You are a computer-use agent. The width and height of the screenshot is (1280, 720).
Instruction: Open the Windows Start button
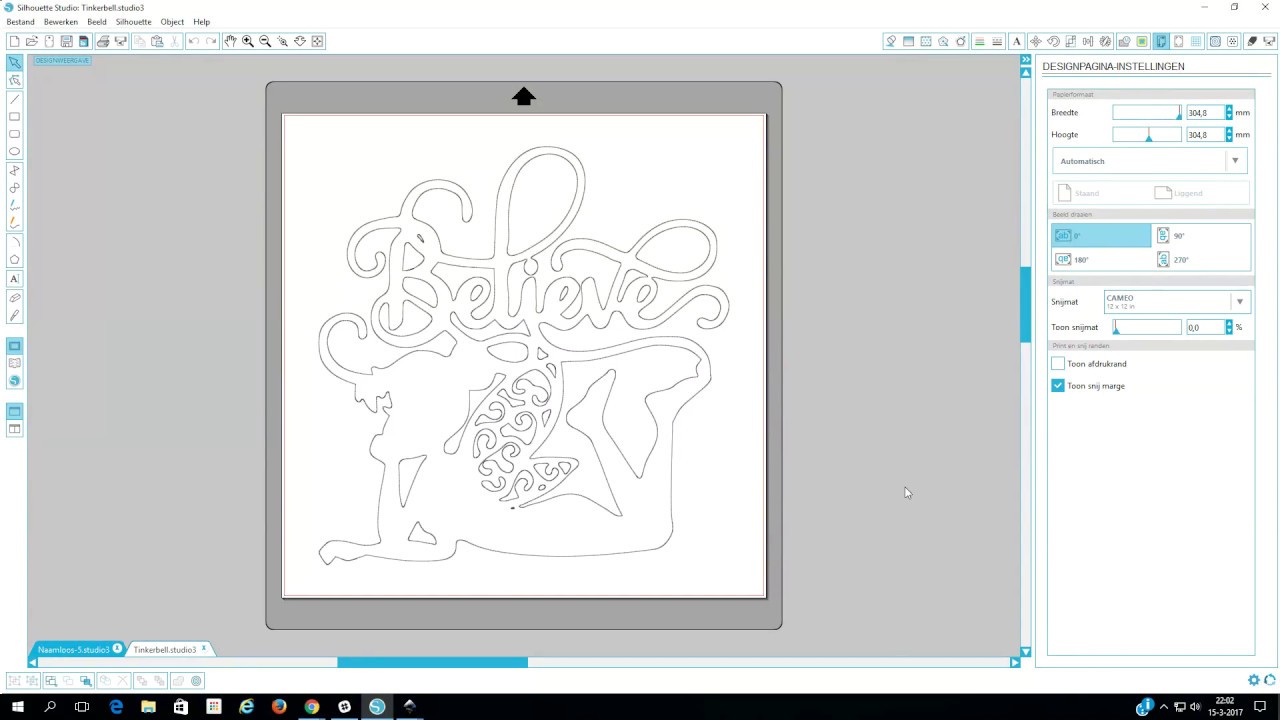coord(17,707)
